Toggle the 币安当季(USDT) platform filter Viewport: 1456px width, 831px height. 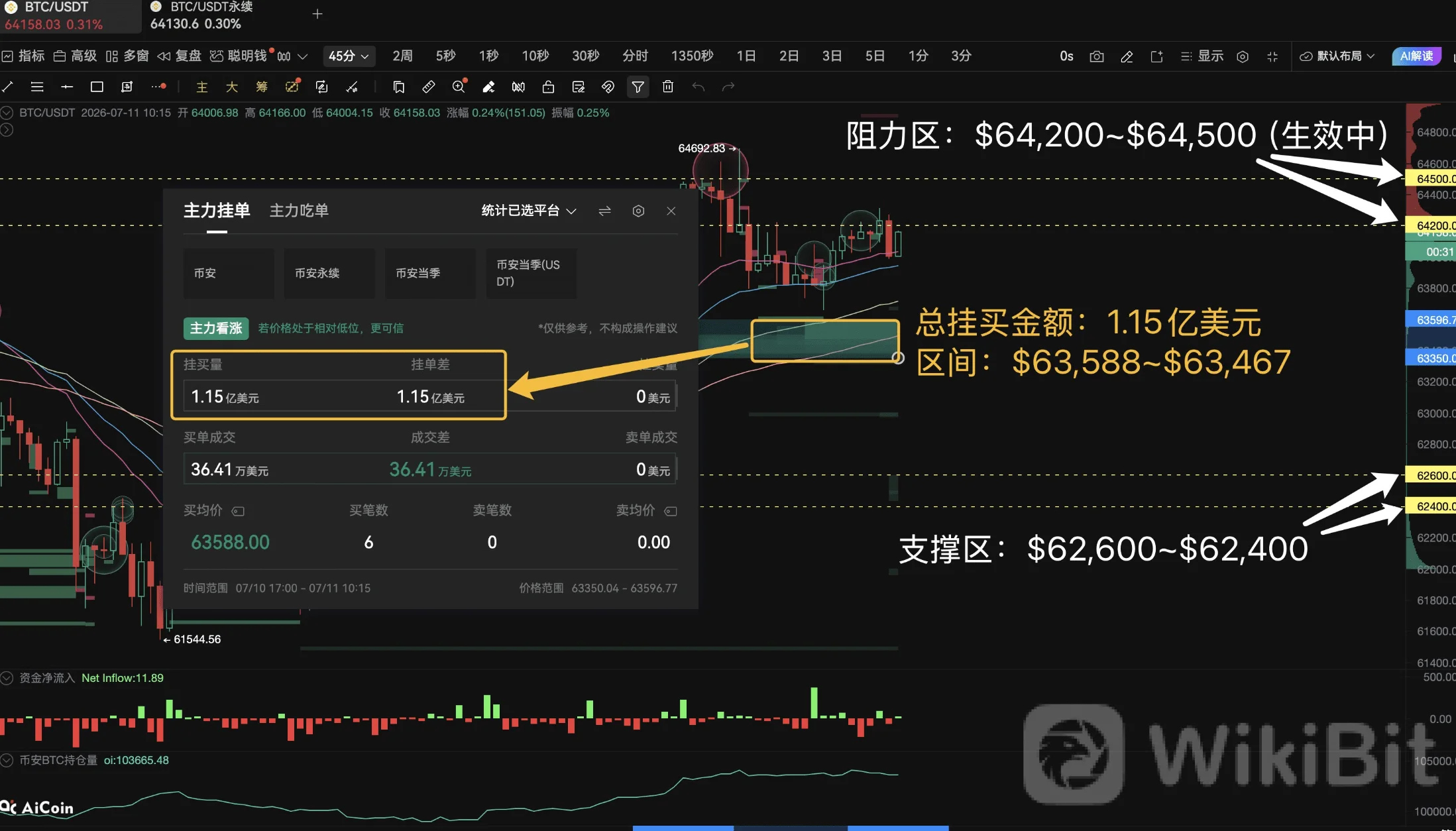pyautogui.click(x=531, y=273)
